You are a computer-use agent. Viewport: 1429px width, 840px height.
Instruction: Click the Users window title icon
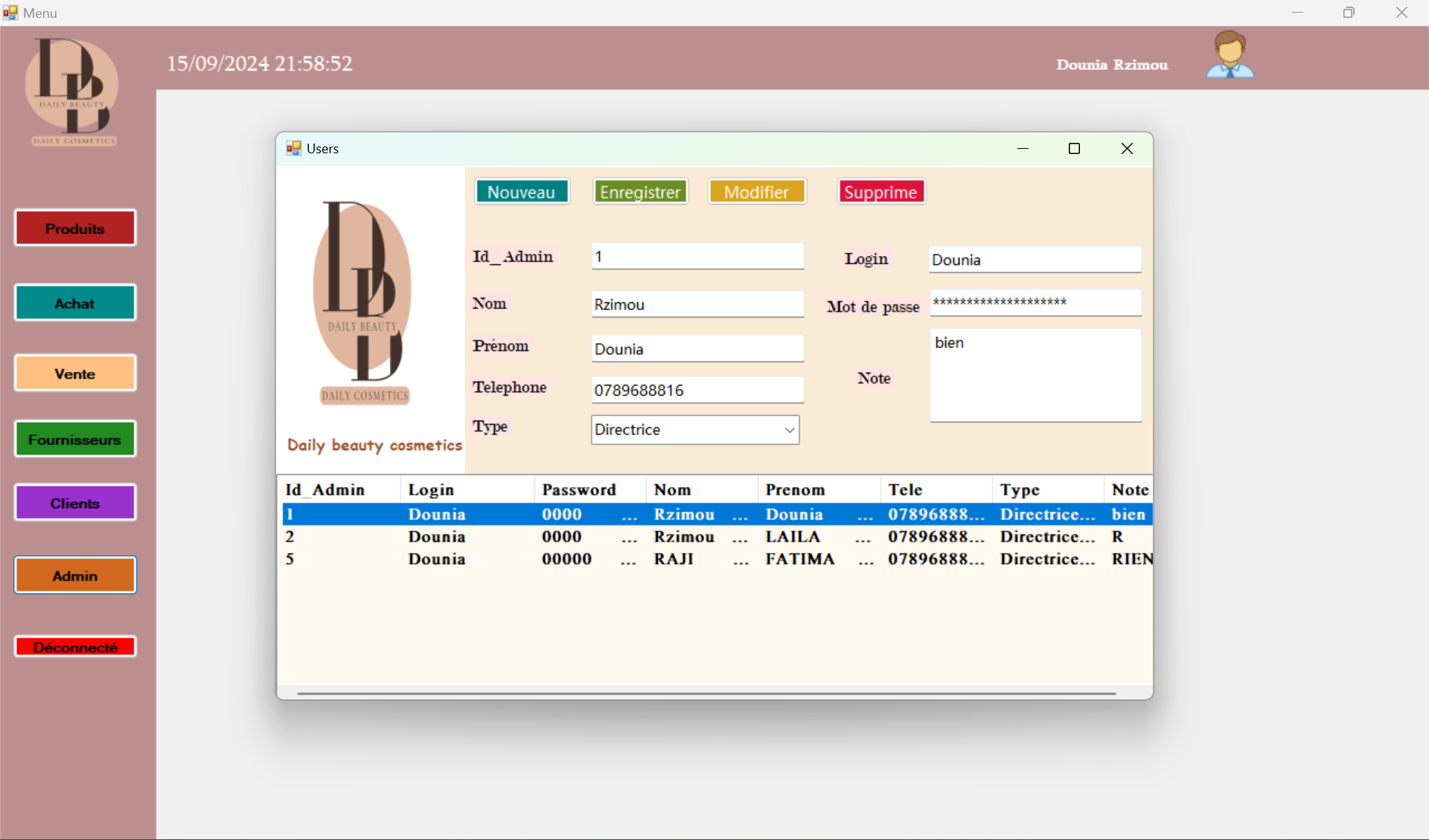(293, 149)
